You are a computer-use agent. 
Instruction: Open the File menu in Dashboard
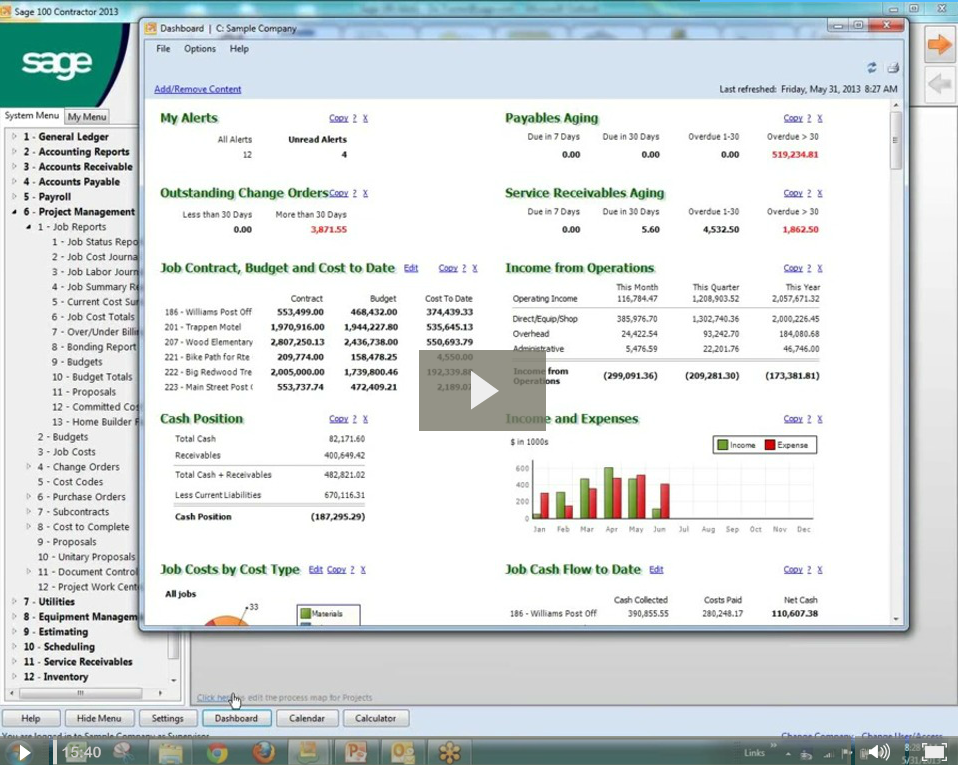click(x=163, y=49)
